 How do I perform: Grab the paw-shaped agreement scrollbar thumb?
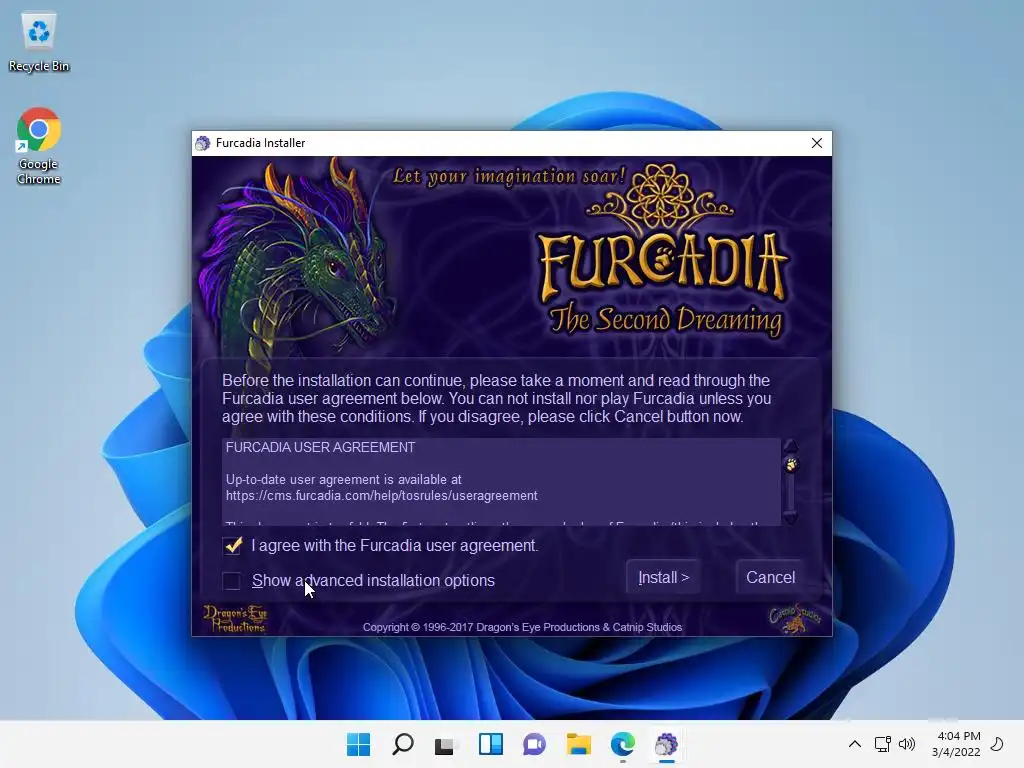click(x=791, y=465)
